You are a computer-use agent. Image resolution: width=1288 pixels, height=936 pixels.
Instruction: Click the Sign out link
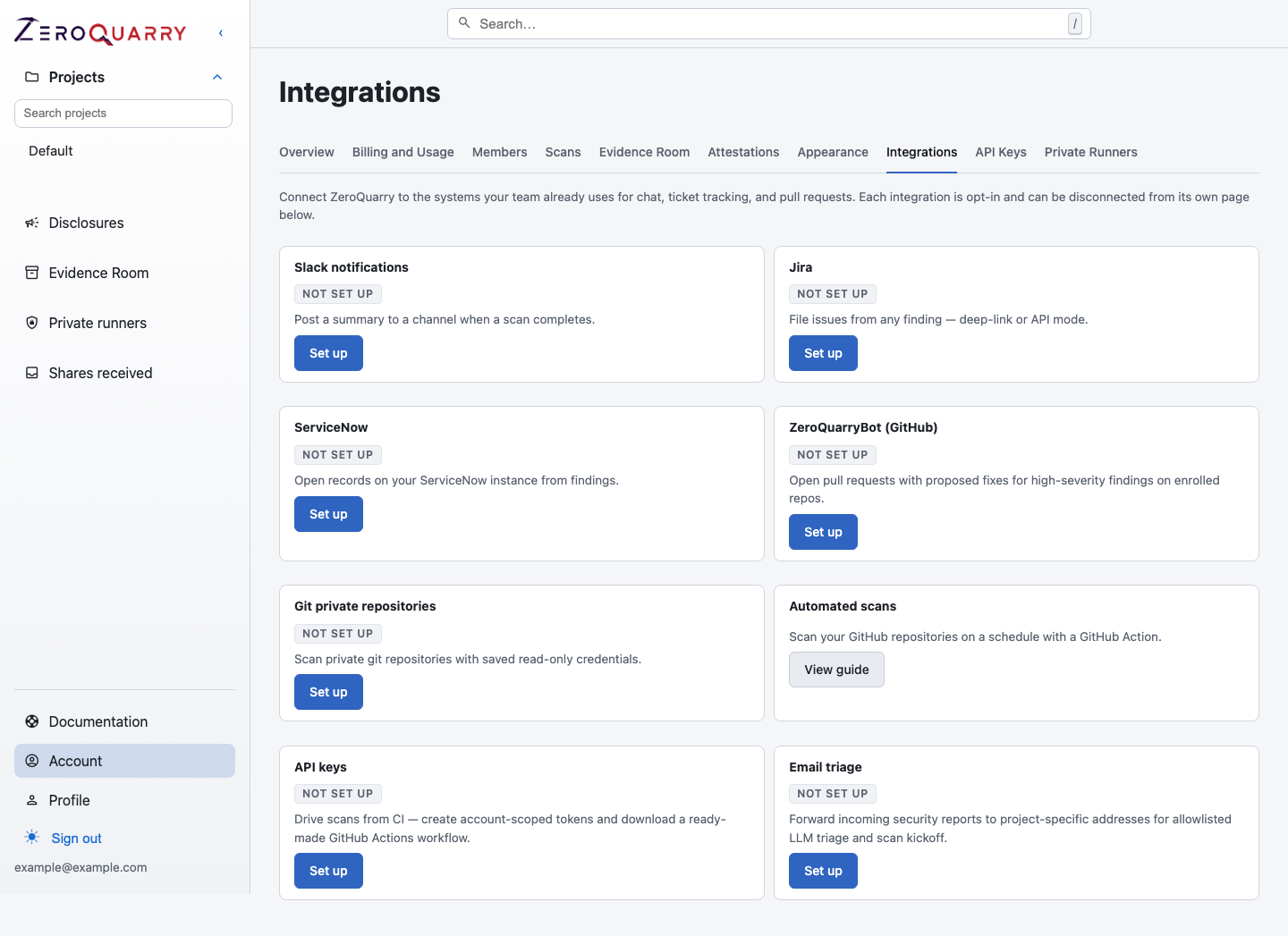[77, 839]
